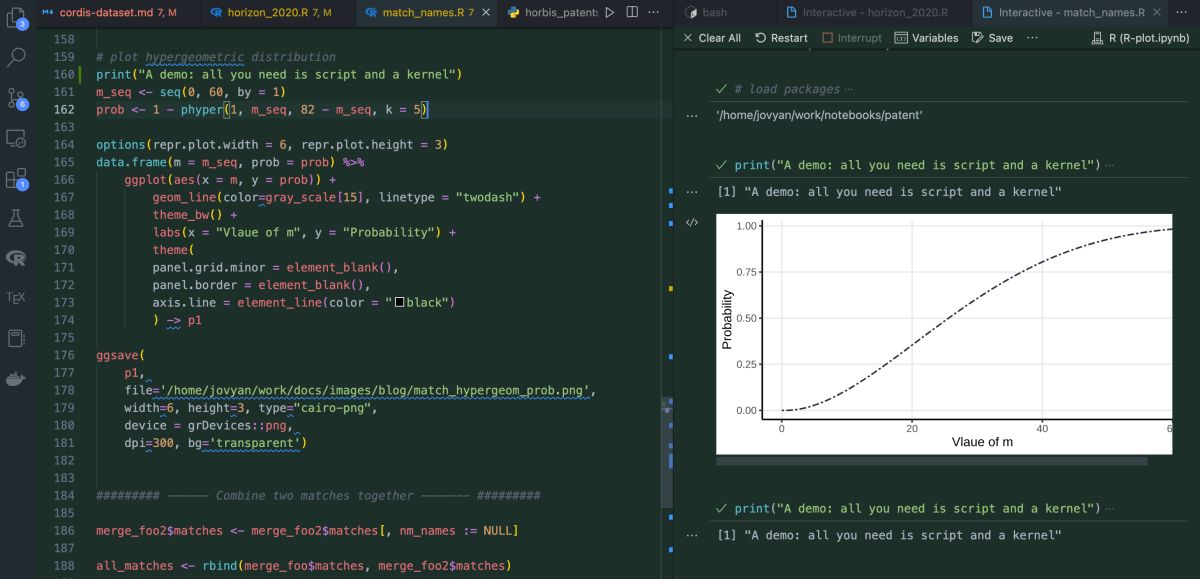Click the 'ggsave(' line in the editor
Screen dimensions: 1200x579
(121, 355)
